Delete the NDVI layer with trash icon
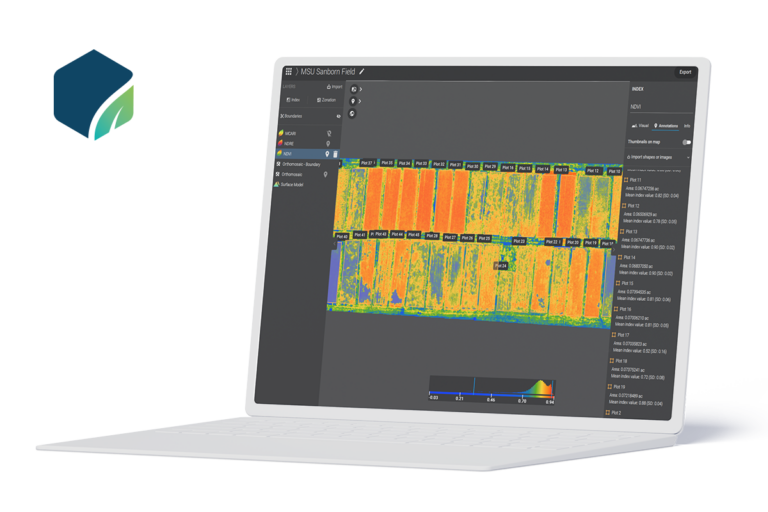Image resolution: width=768 pixels, height=512 pixels. click(335, 154)
